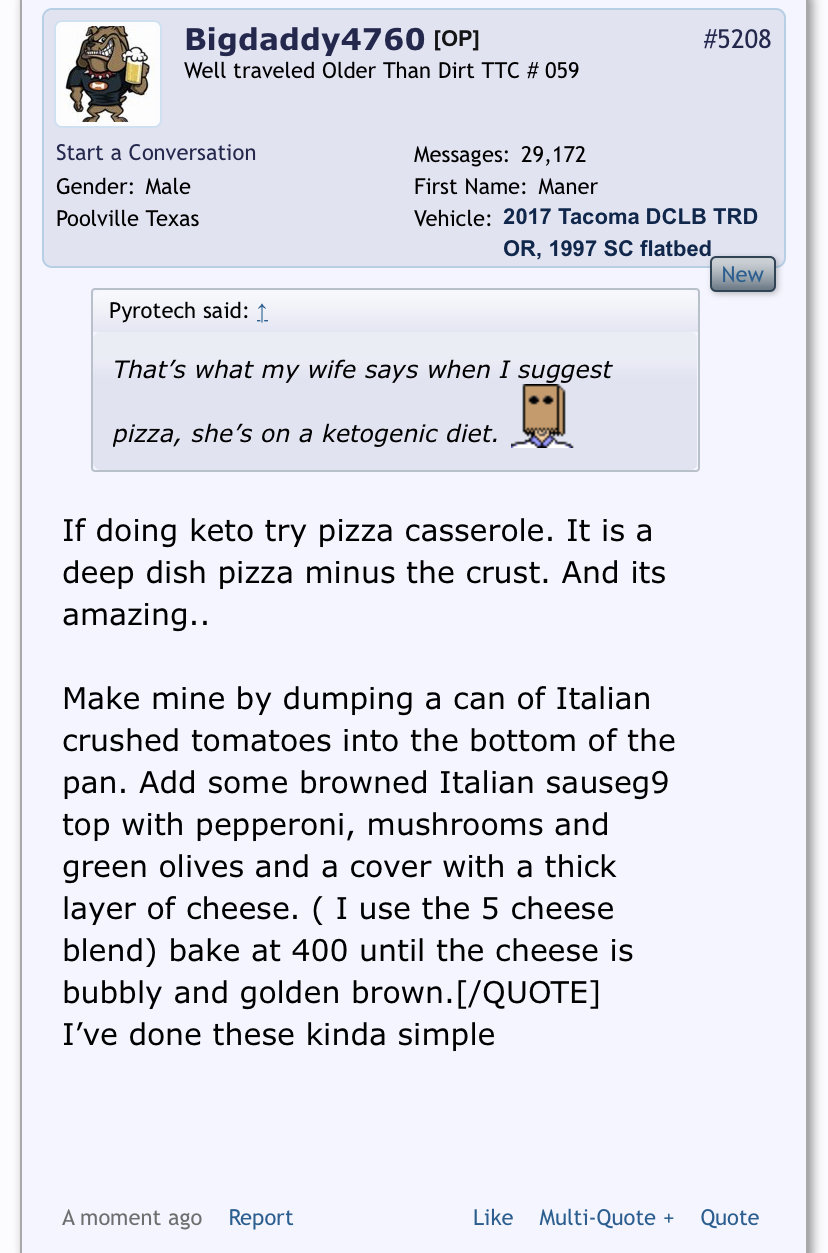
Task: Start a Conversation with this user
Action: click(x=156, y=153)
